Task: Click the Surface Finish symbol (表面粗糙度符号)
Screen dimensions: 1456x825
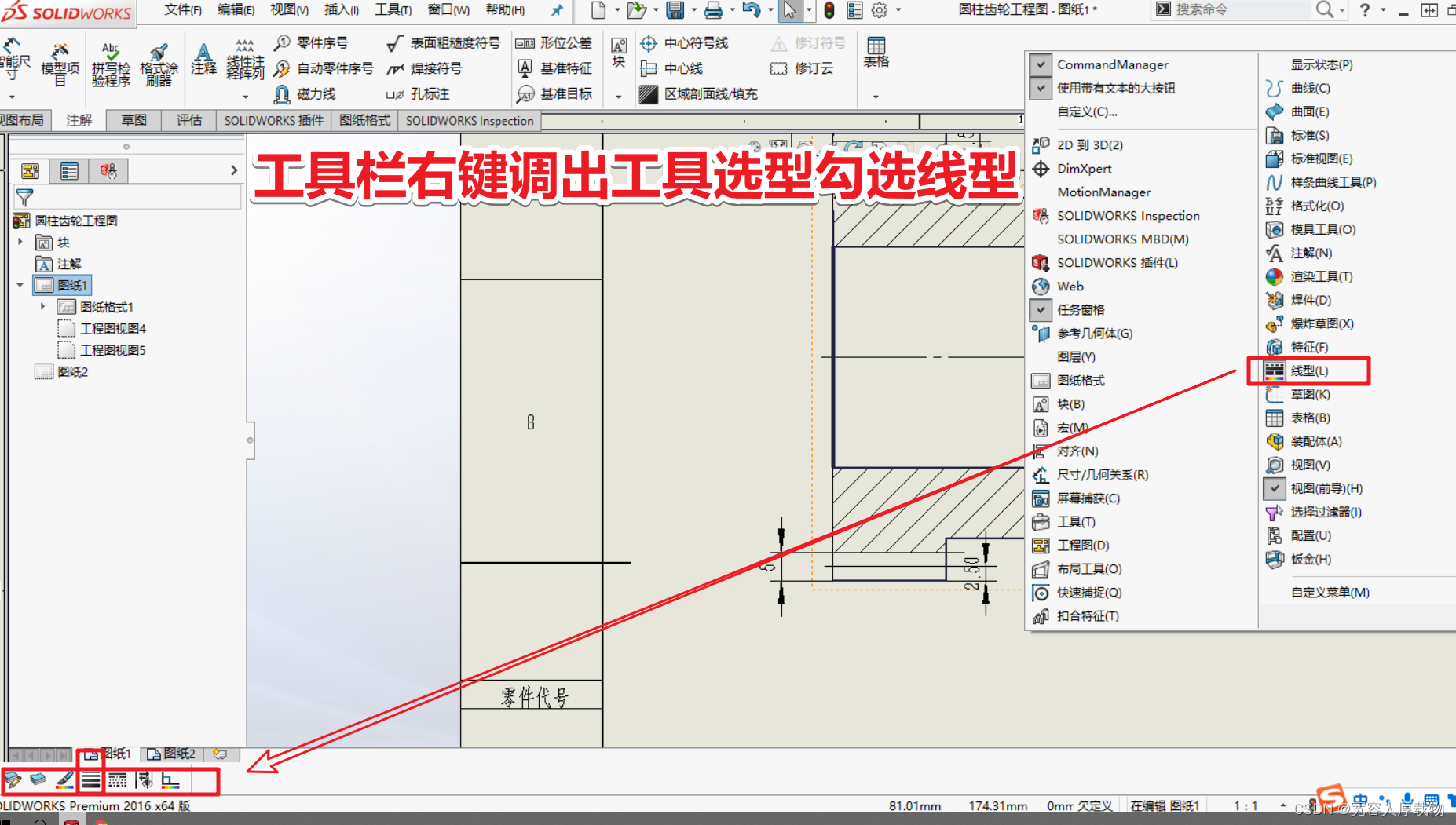Action: click(x=444, y=42)
